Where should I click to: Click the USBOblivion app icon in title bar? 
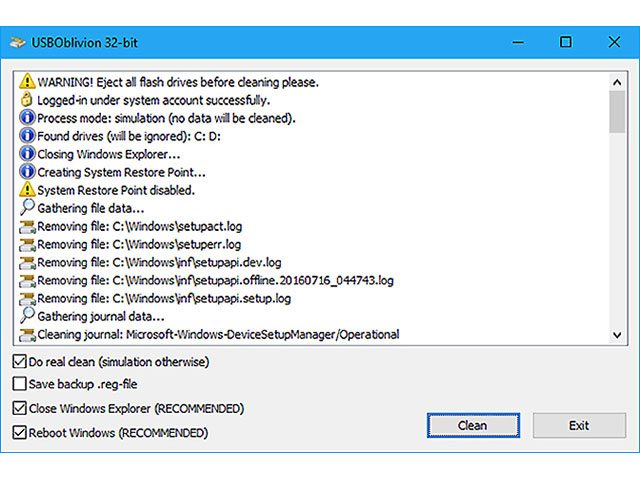[x=19, y=43]
